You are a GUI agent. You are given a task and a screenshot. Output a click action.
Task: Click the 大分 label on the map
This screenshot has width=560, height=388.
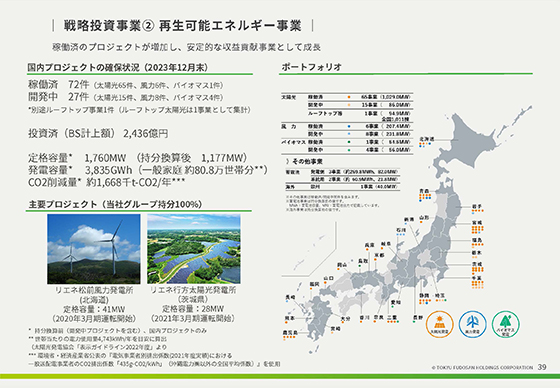pos(345,318)
